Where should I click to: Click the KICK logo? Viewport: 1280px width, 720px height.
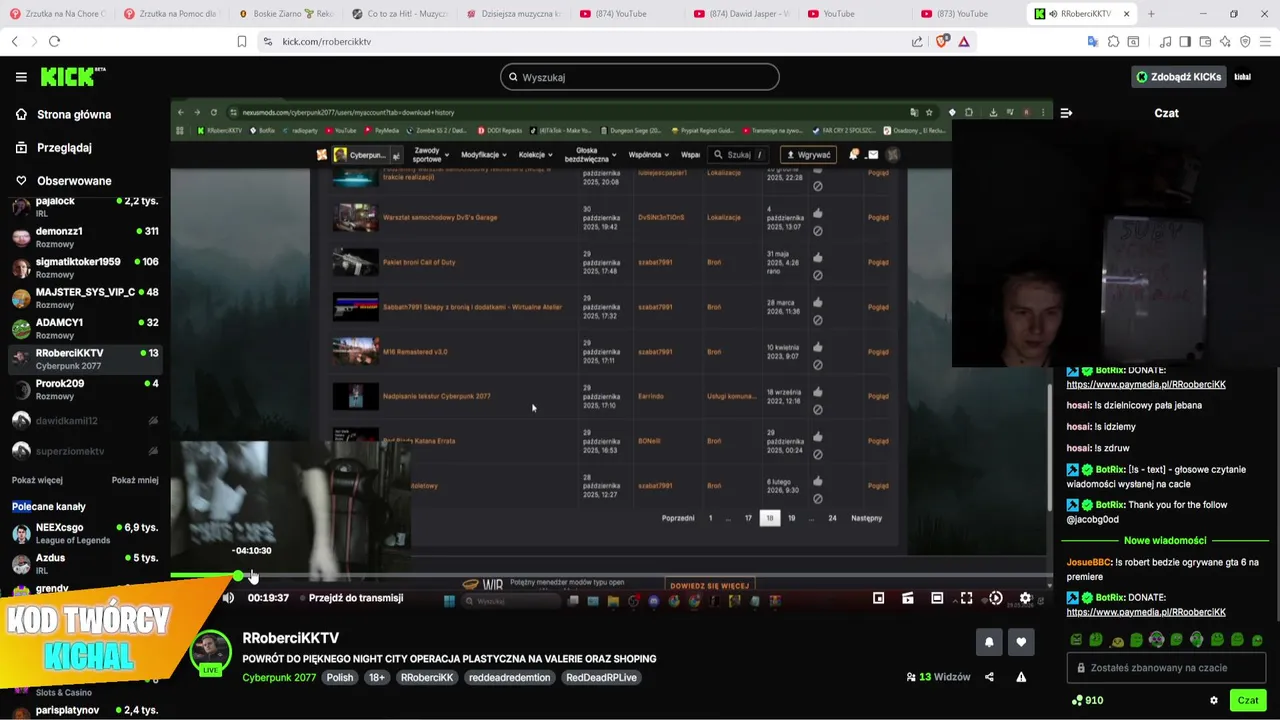click(72, 77)
